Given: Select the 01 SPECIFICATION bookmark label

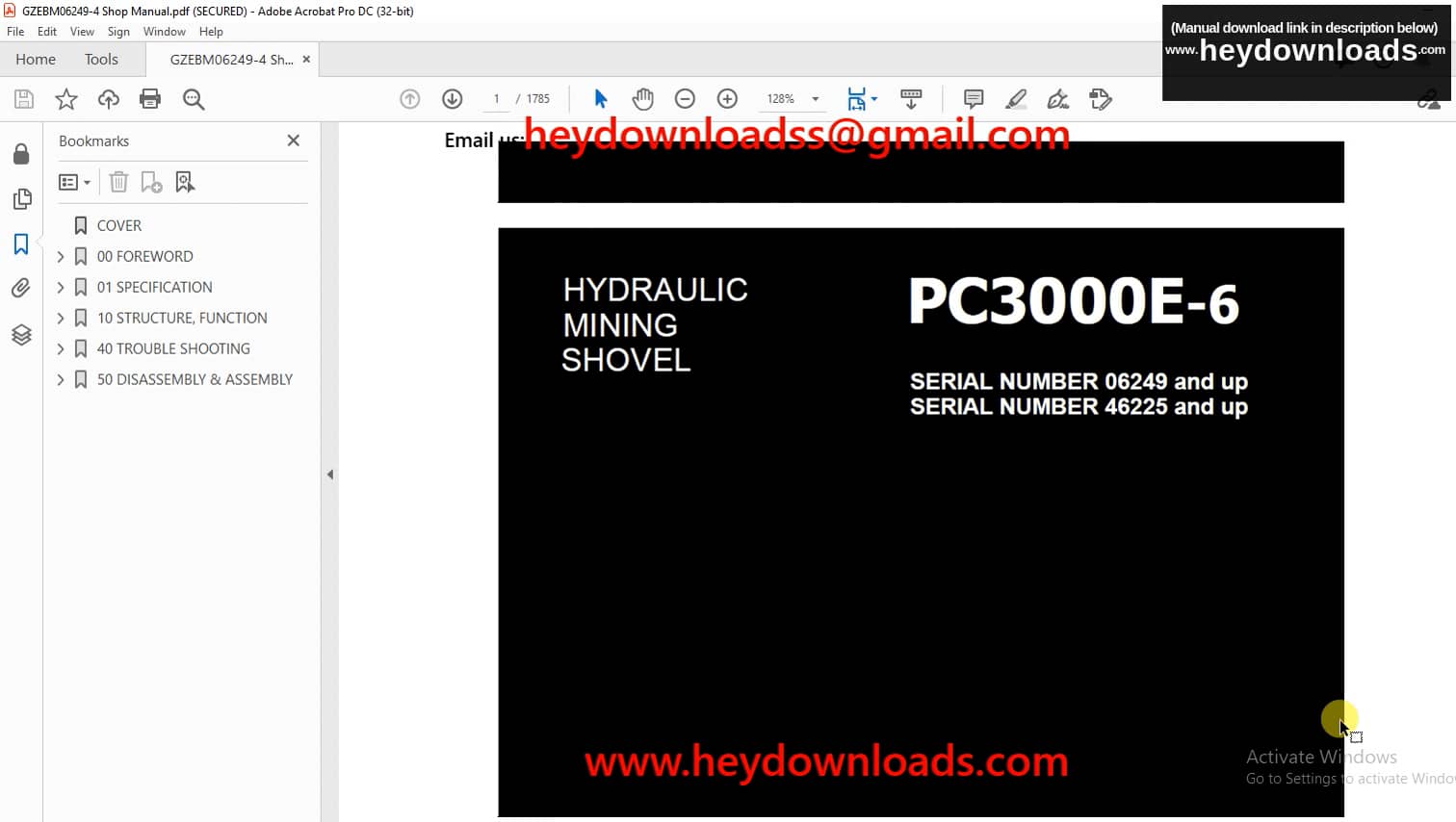Looking at the screenshot, I should click(x=155, y=287).
